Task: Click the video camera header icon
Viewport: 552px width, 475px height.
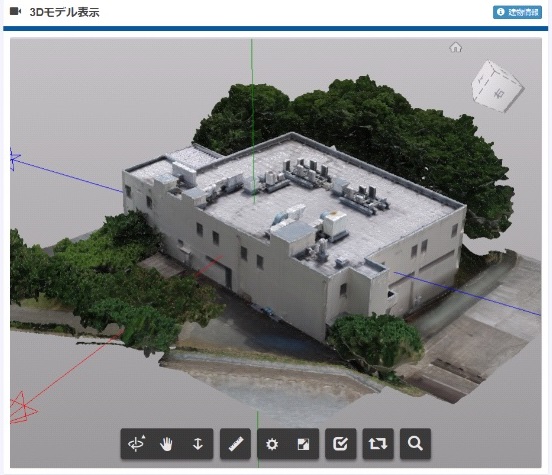Action: tap(15, 12)
